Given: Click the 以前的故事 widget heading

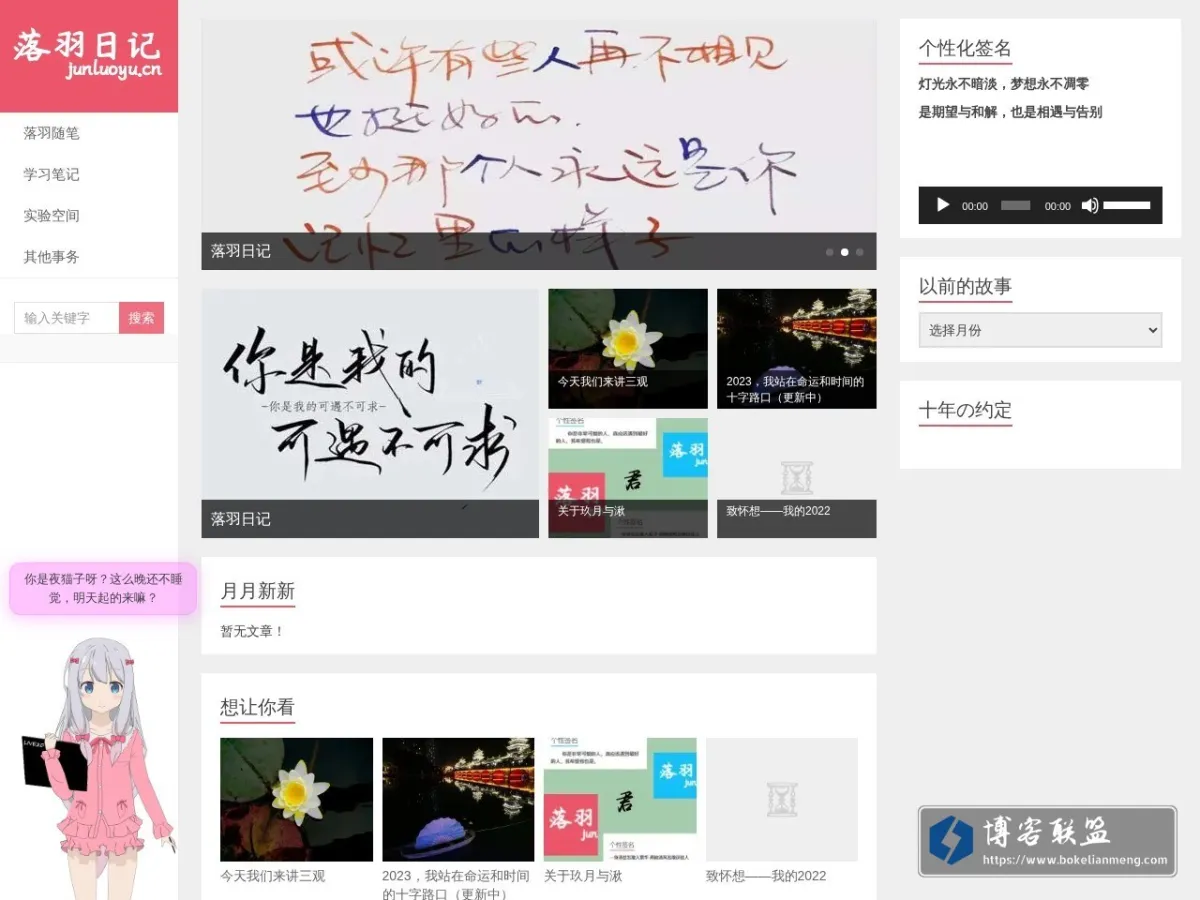Looking at the screenshot, I should pos(965,286).
